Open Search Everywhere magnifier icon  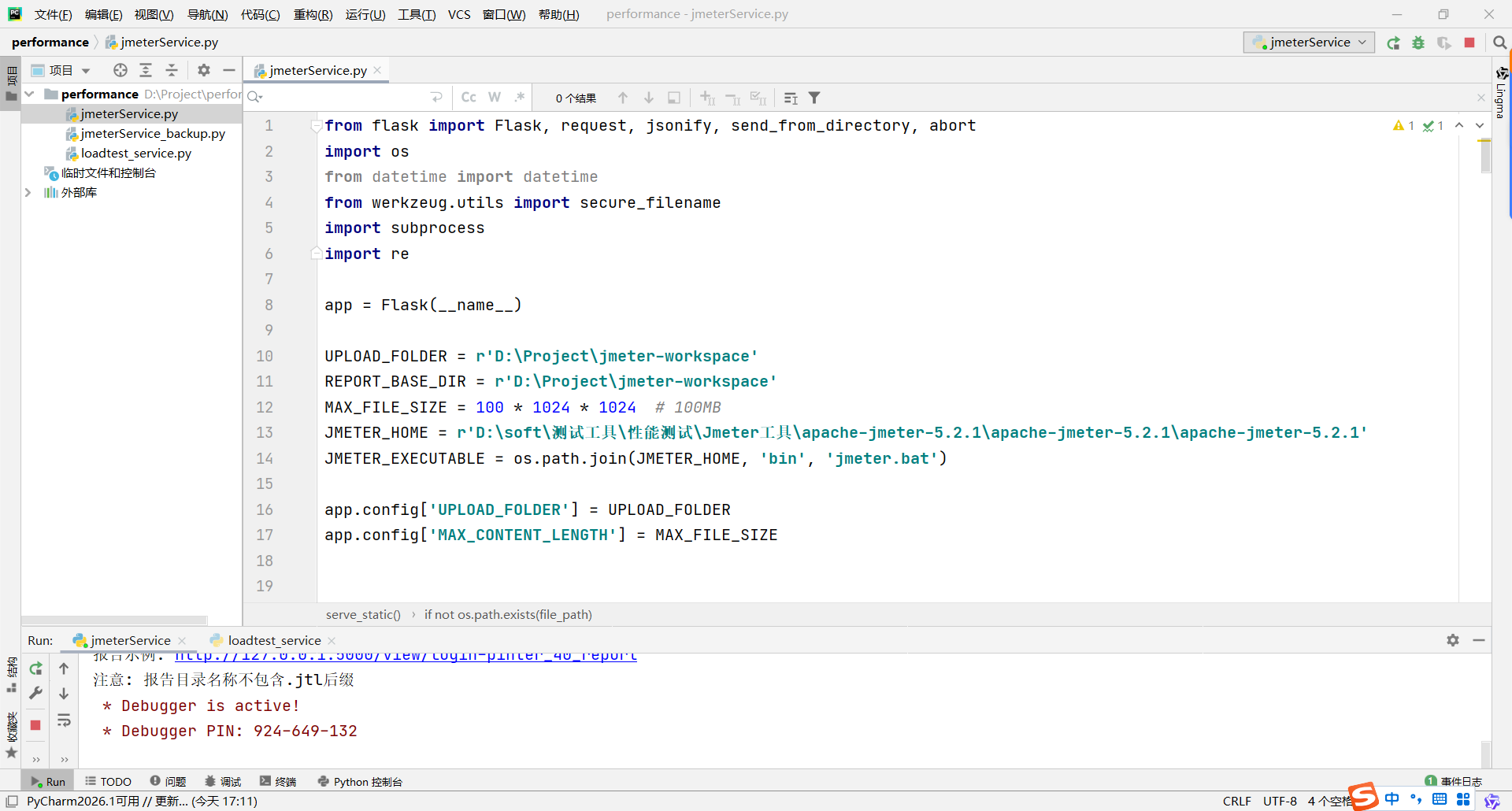click(x=1499, y=43)
